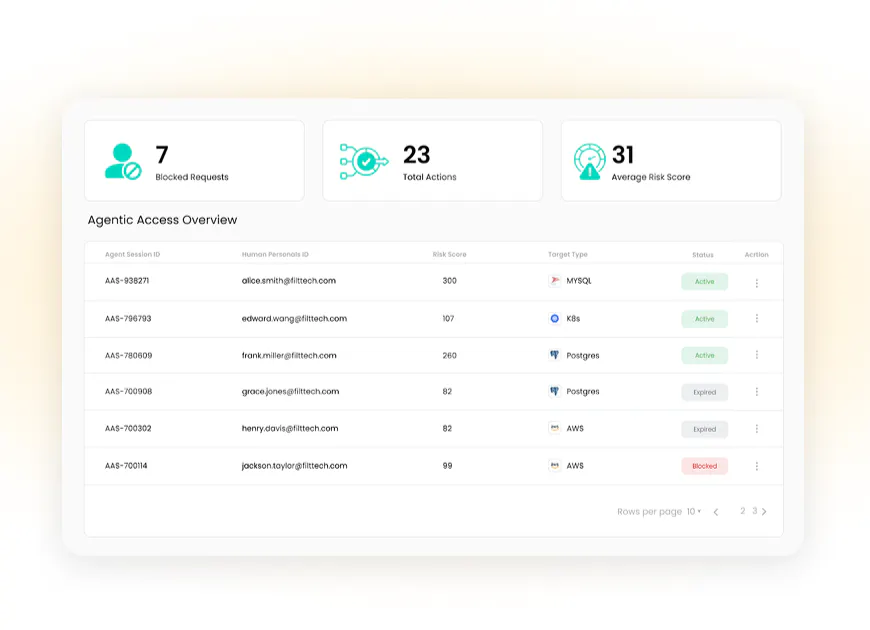Click Postgres icon in frank.miller row

(x=554, y=355)
